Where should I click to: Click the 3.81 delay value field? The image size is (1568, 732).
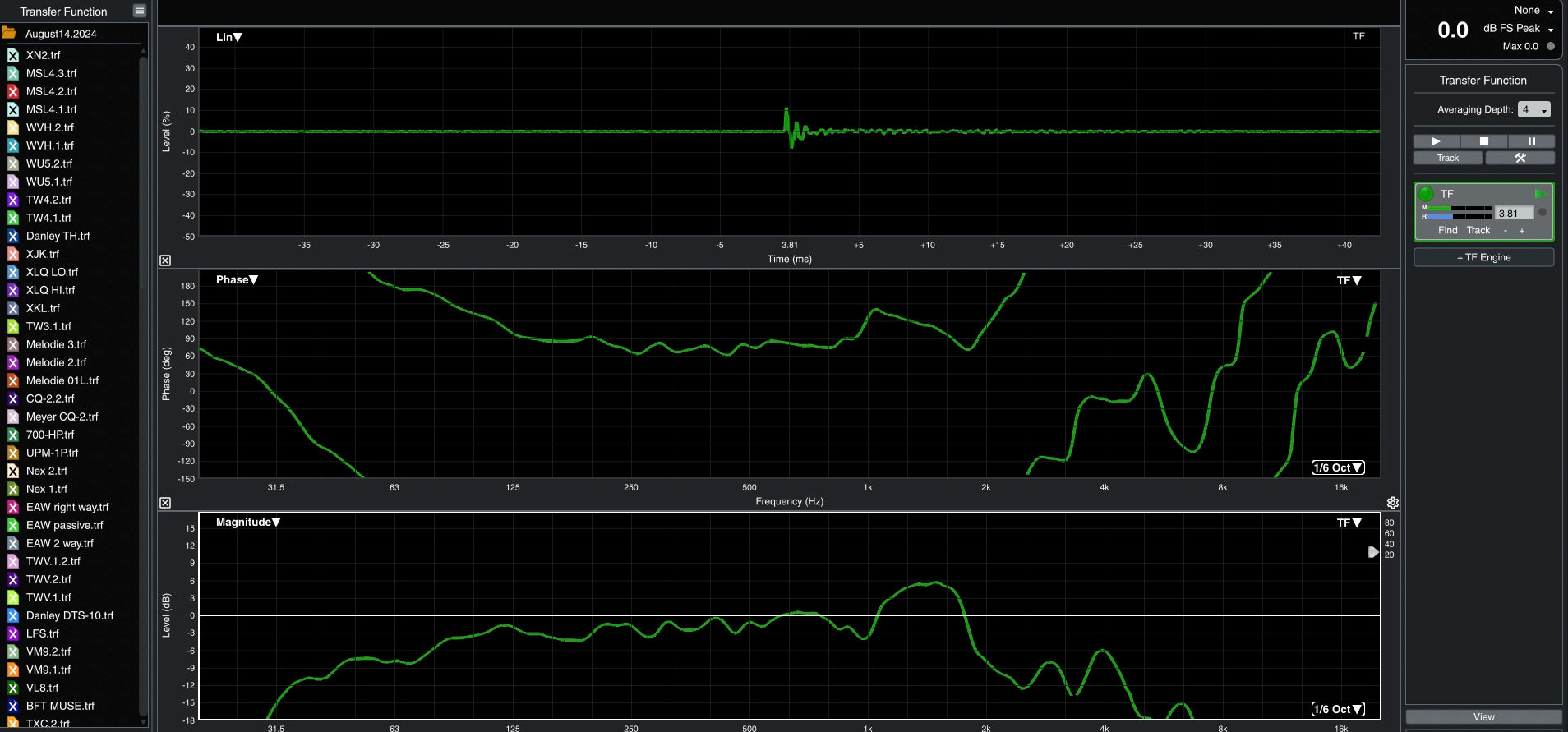point(1514,213)
